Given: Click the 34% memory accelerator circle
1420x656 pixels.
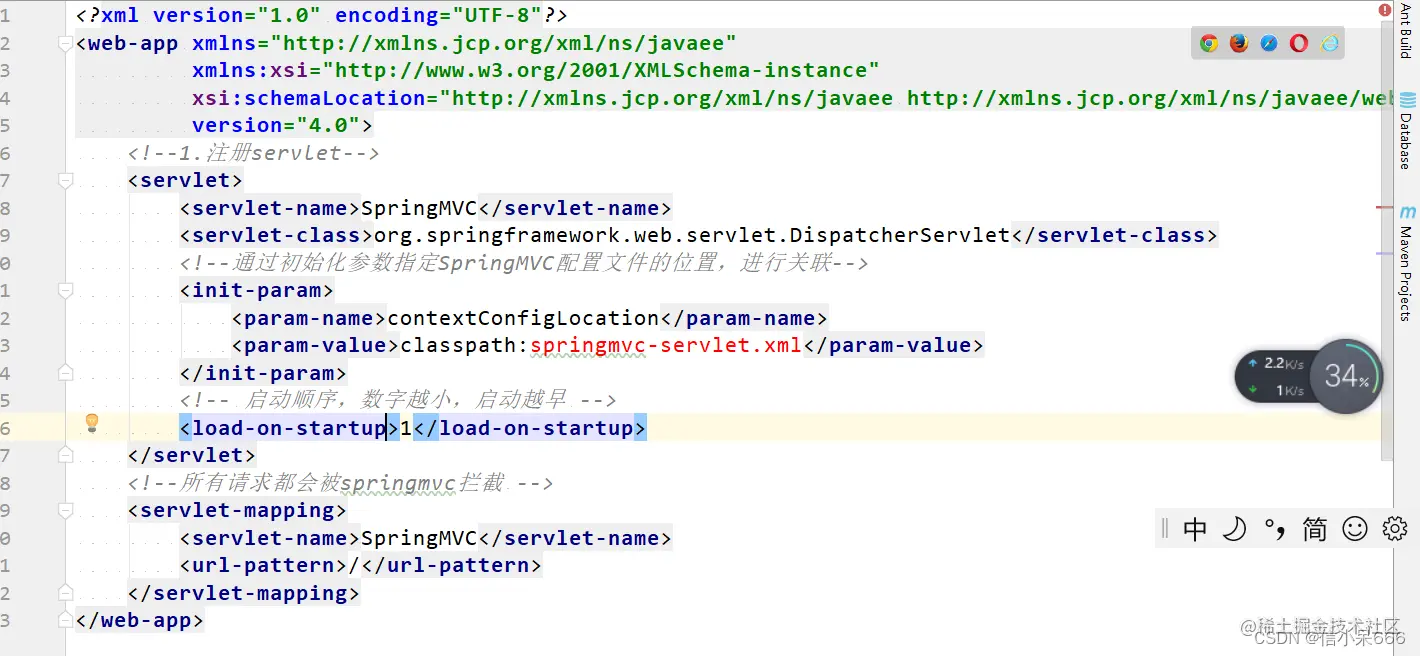Looking at the screenshot, I should point(1346,376).
